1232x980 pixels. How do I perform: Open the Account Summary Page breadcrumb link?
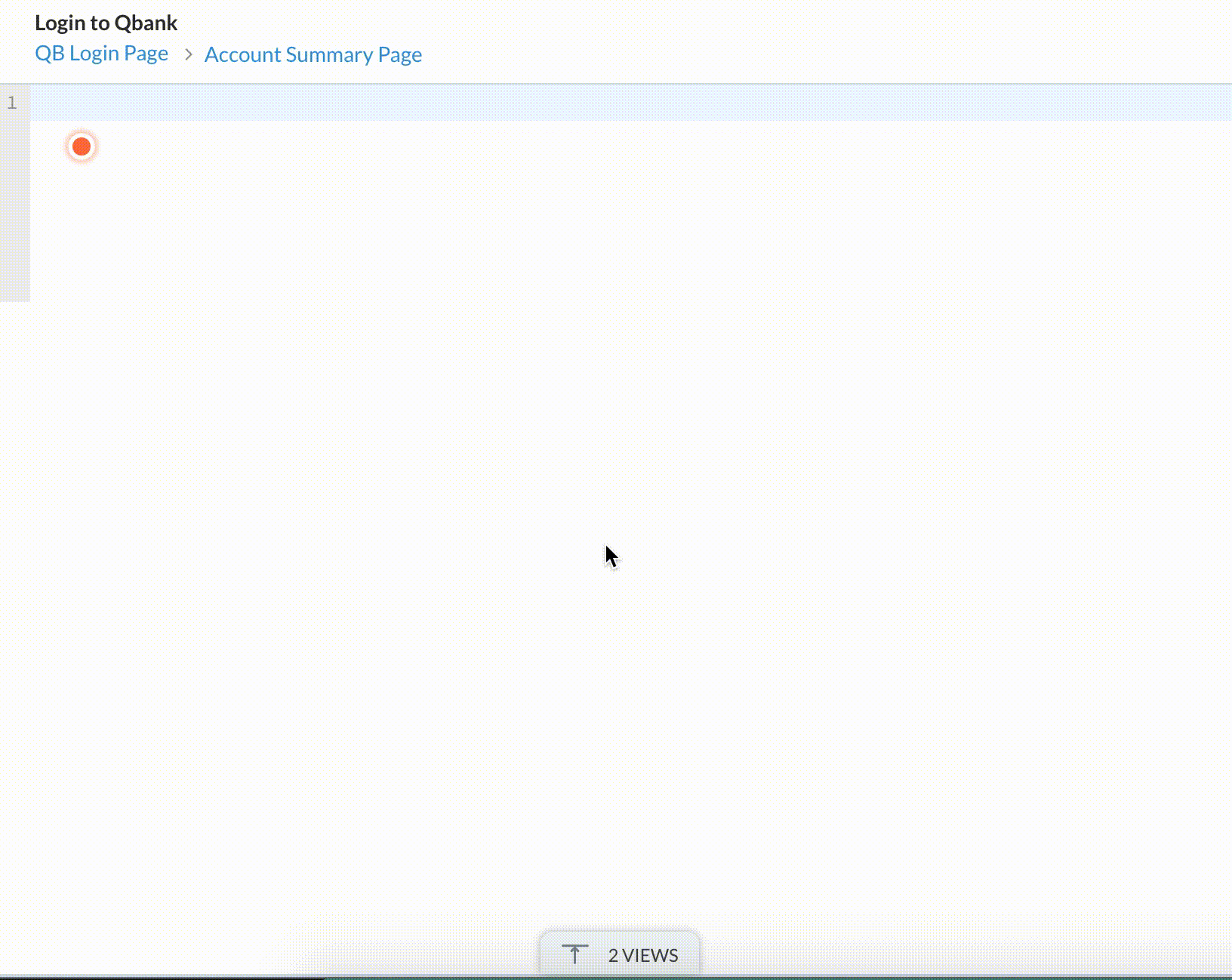313,54
